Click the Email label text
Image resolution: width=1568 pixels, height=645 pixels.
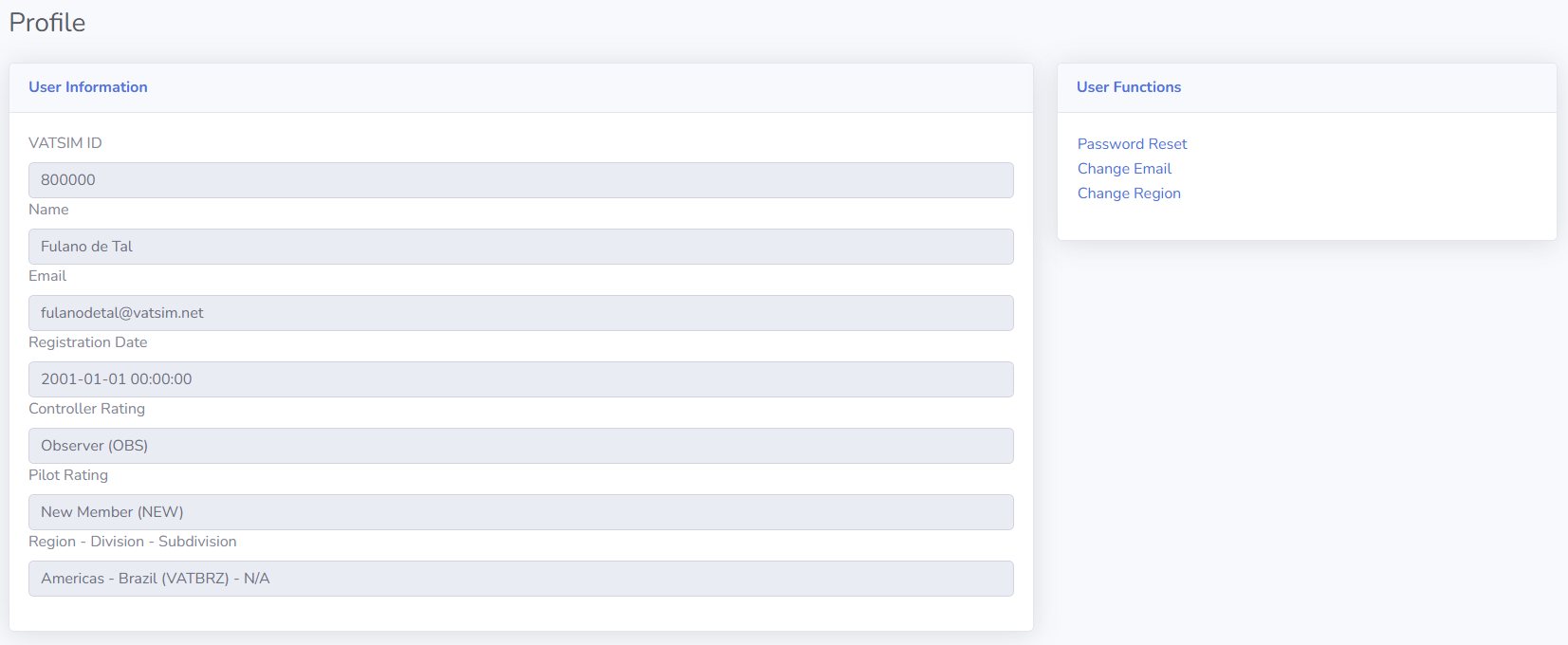point(47,276)
